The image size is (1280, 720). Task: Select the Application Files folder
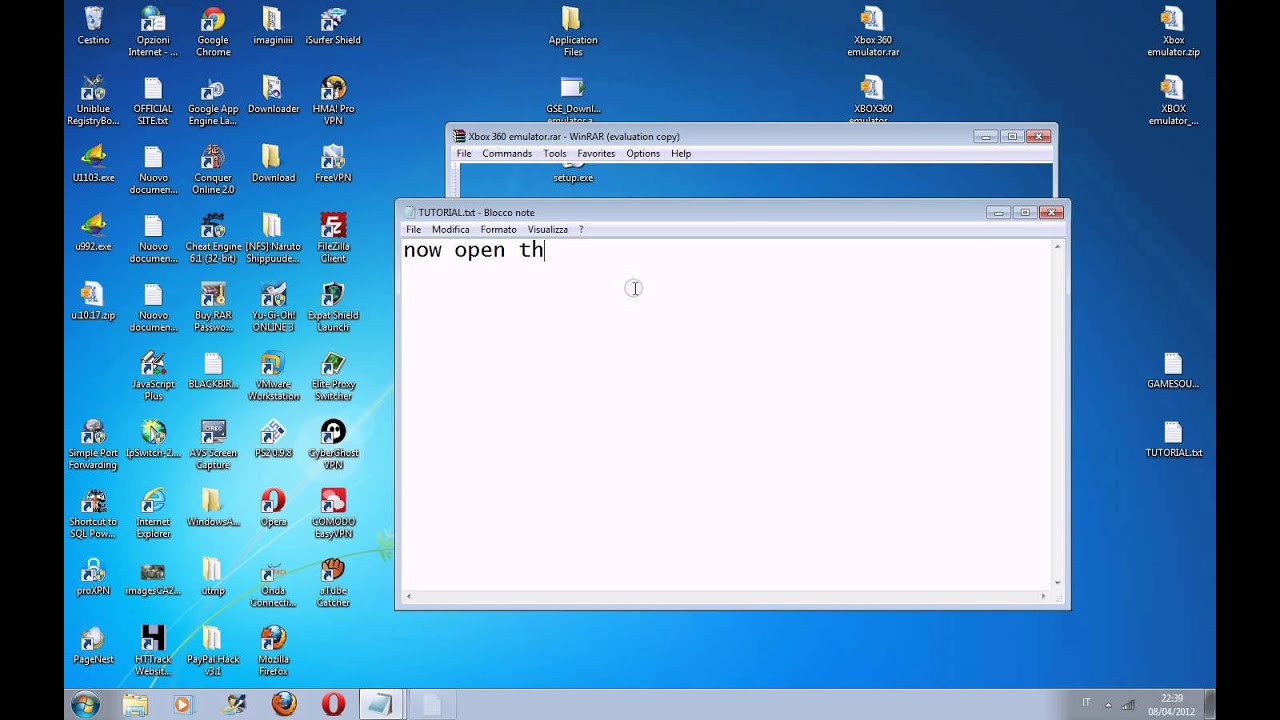point(573,32)
